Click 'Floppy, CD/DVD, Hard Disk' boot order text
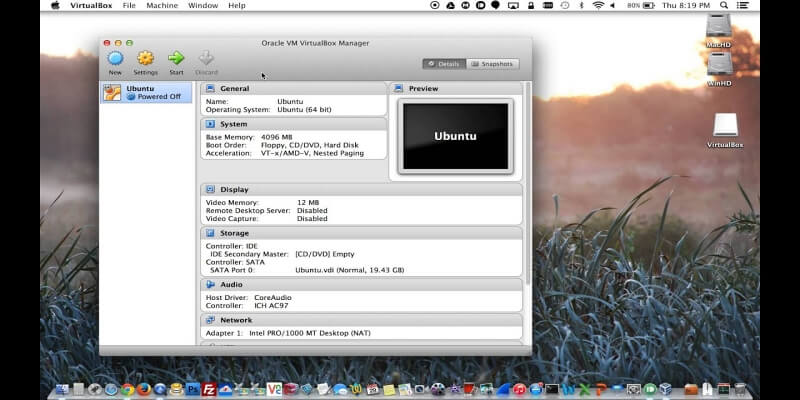The image size is (800, 400). pos(310,145)
